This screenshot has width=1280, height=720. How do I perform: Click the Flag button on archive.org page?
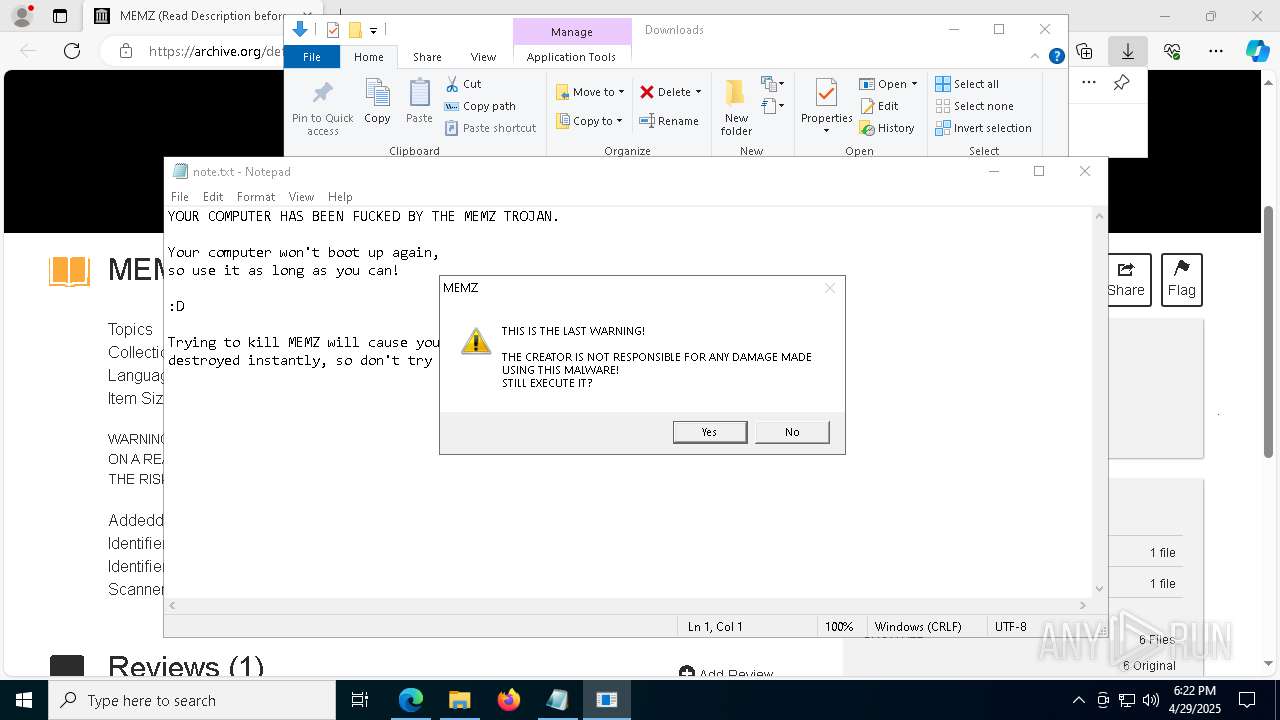(x=1181, y=279)
